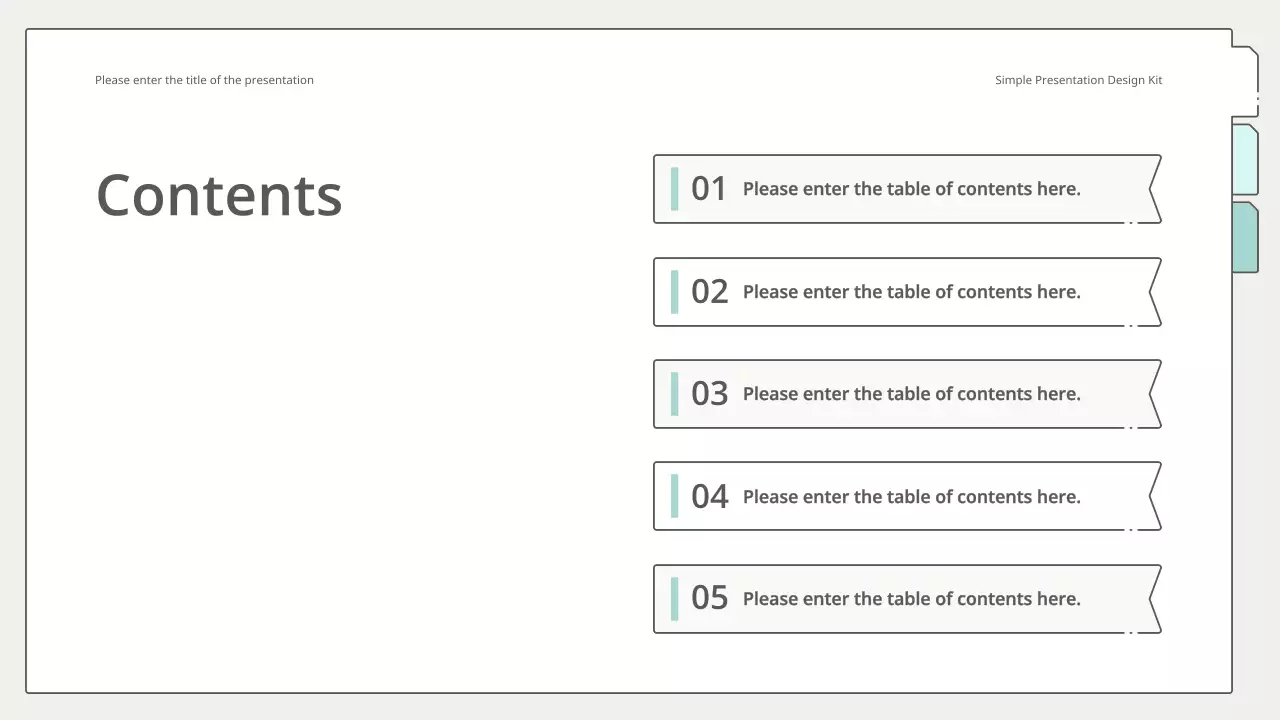
Task: Select placeholder text of contents item 03
Action: 911,394
